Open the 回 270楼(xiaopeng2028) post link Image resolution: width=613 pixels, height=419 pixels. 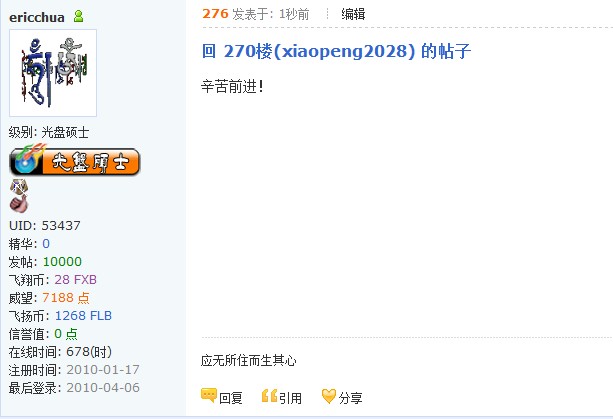point(336,51)
